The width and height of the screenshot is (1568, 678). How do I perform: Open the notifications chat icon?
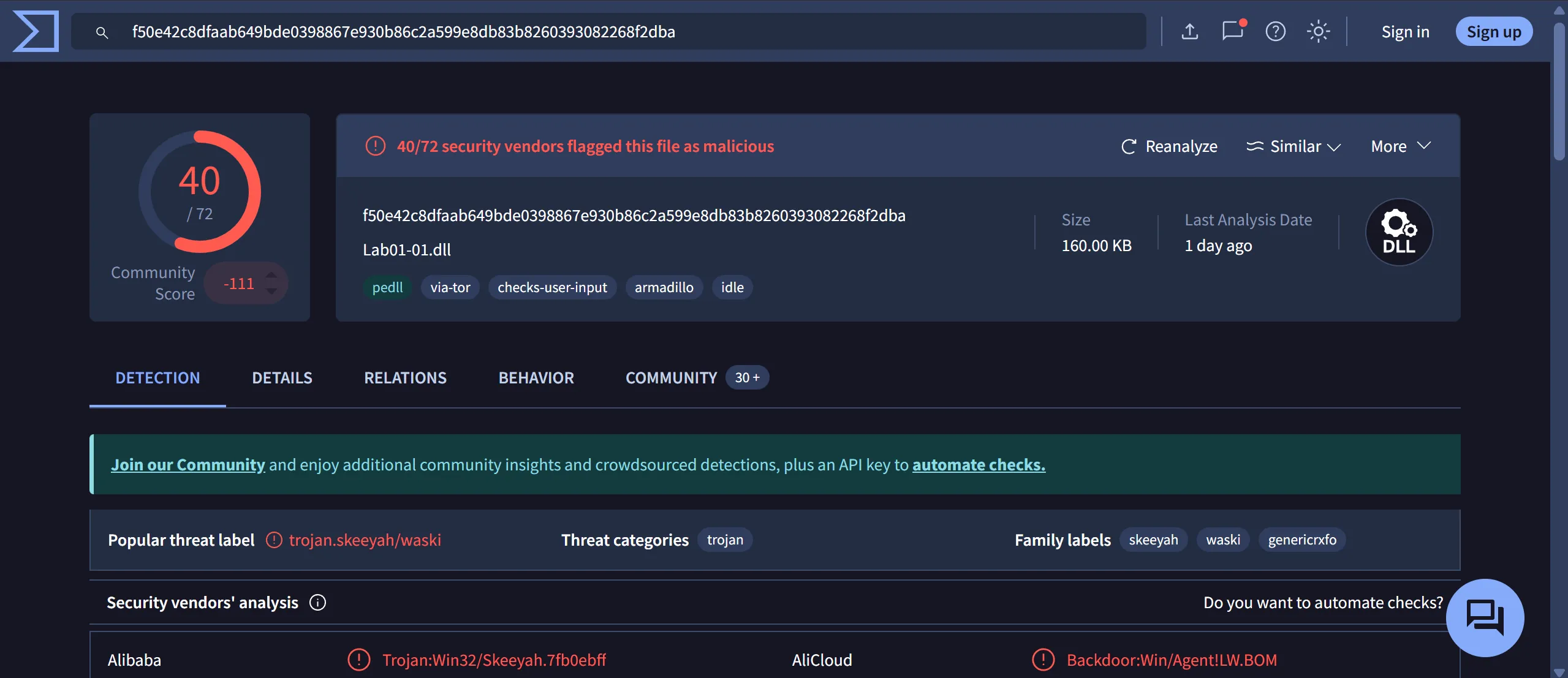pos(1232,31)
